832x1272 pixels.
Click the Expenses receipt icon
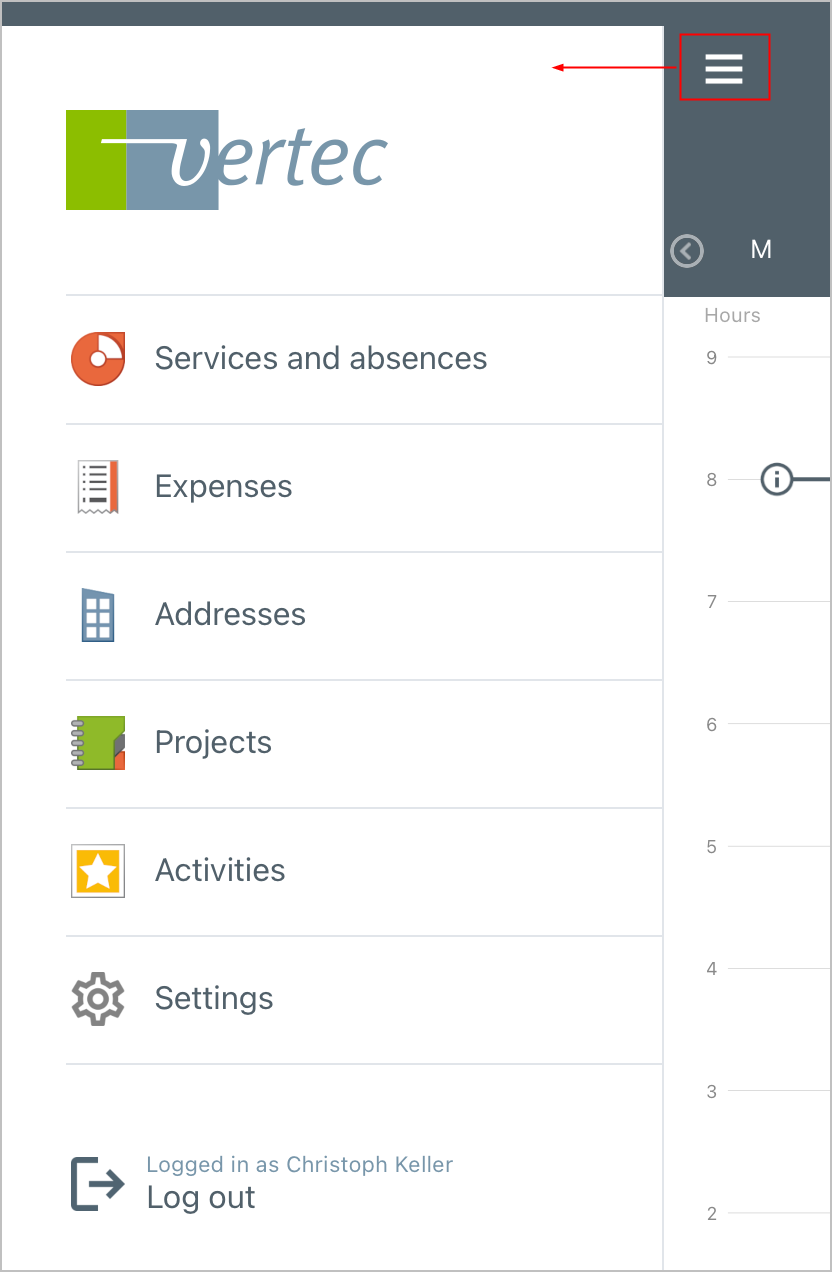[97, 486]
